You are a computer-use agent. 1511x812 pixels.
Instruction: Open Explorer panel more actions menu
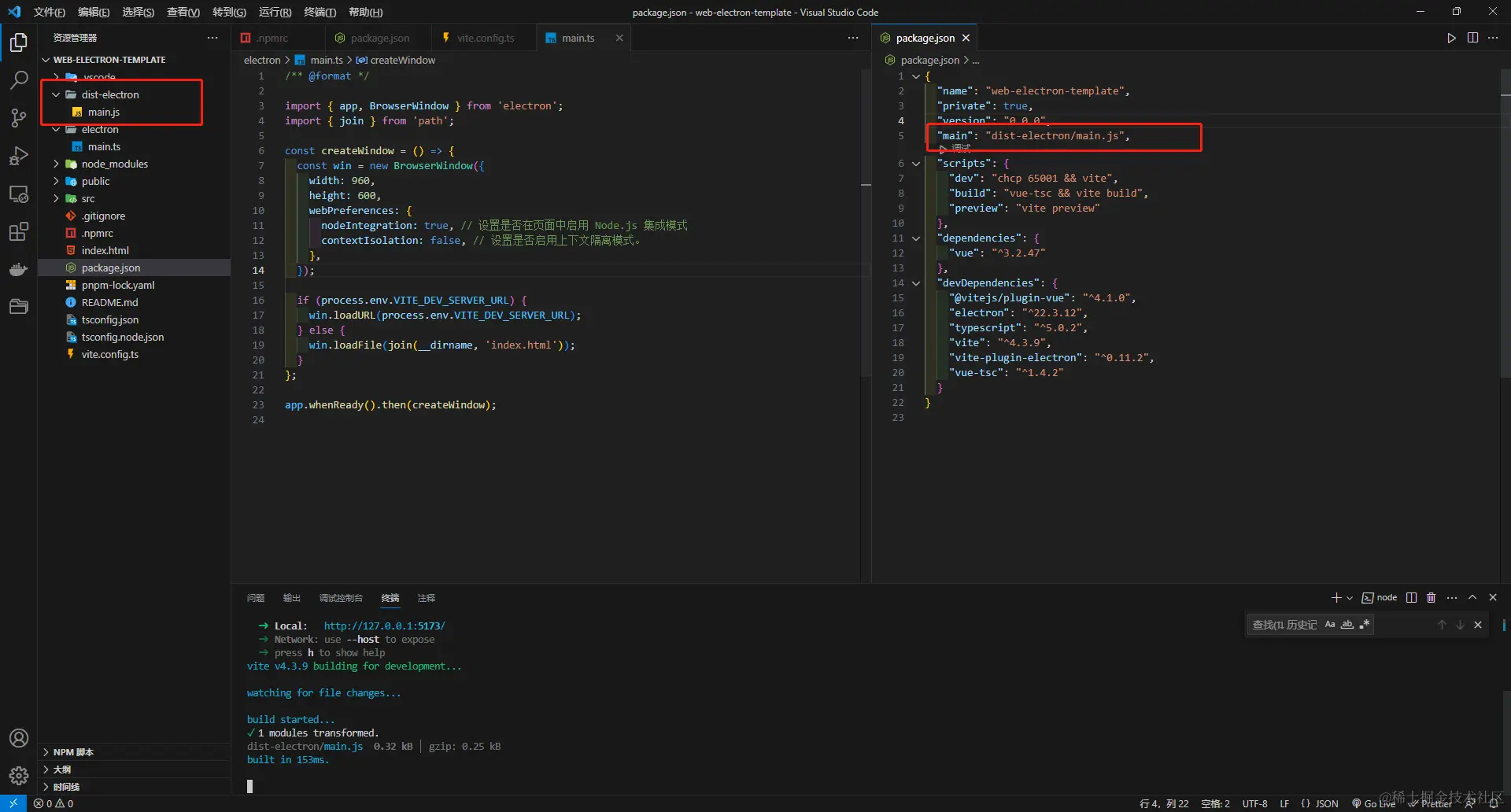pyautogui.click(x=212, y=38)
